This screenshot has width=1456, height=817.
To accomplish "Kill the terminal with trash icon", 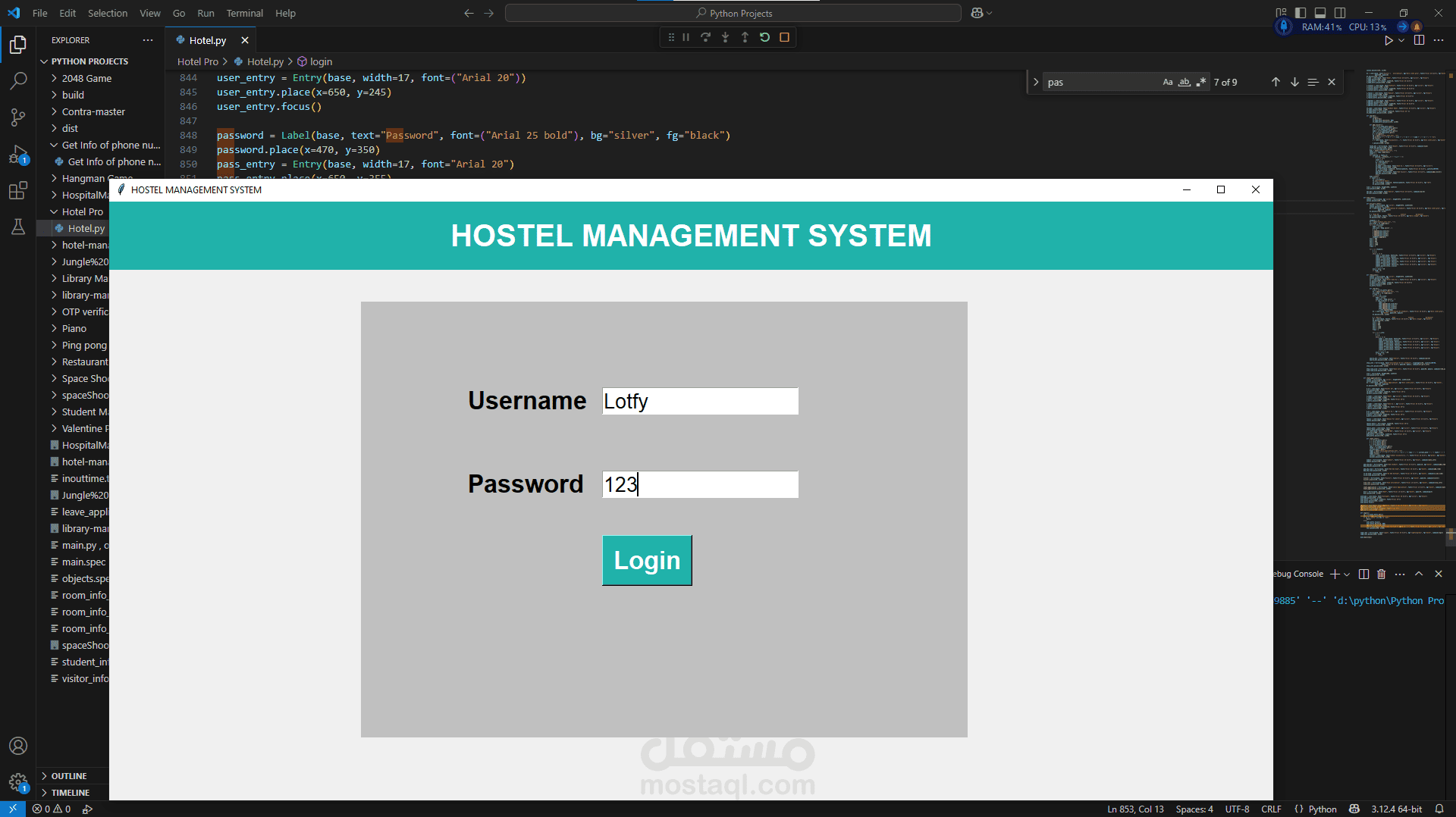I will pos(1382,574).
